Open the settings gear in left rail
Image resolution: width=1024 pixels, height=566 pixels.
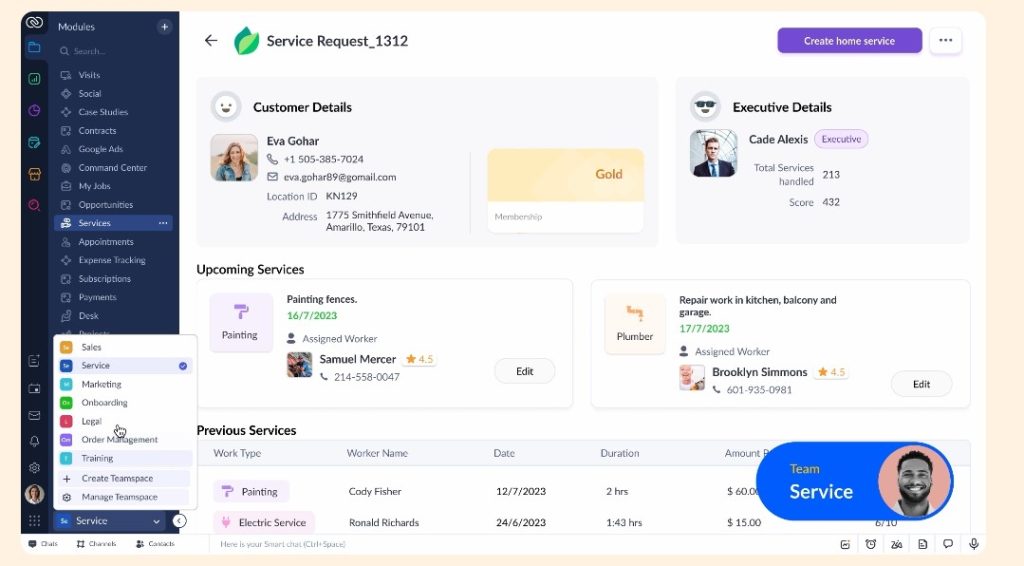pos(34,467)
